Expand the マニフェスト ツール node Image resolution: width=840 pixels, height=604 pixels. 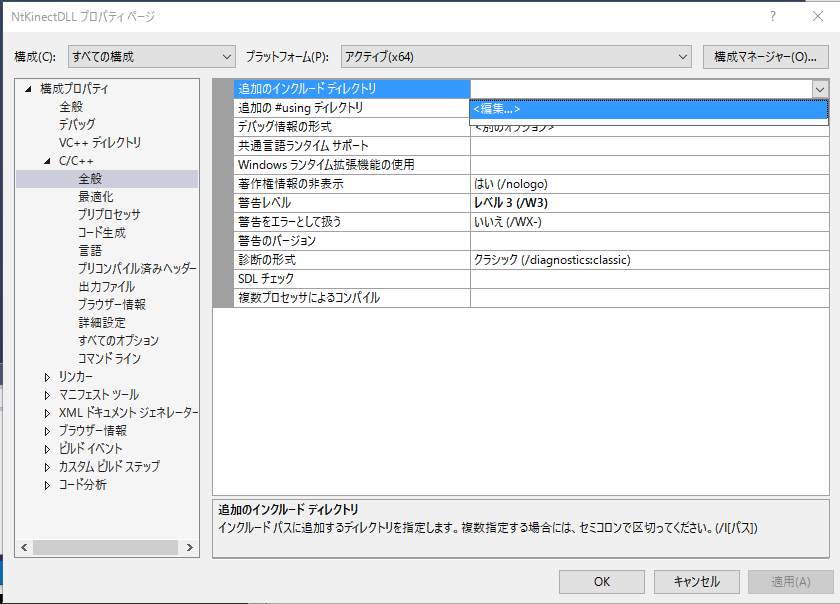tap(47, 395)
